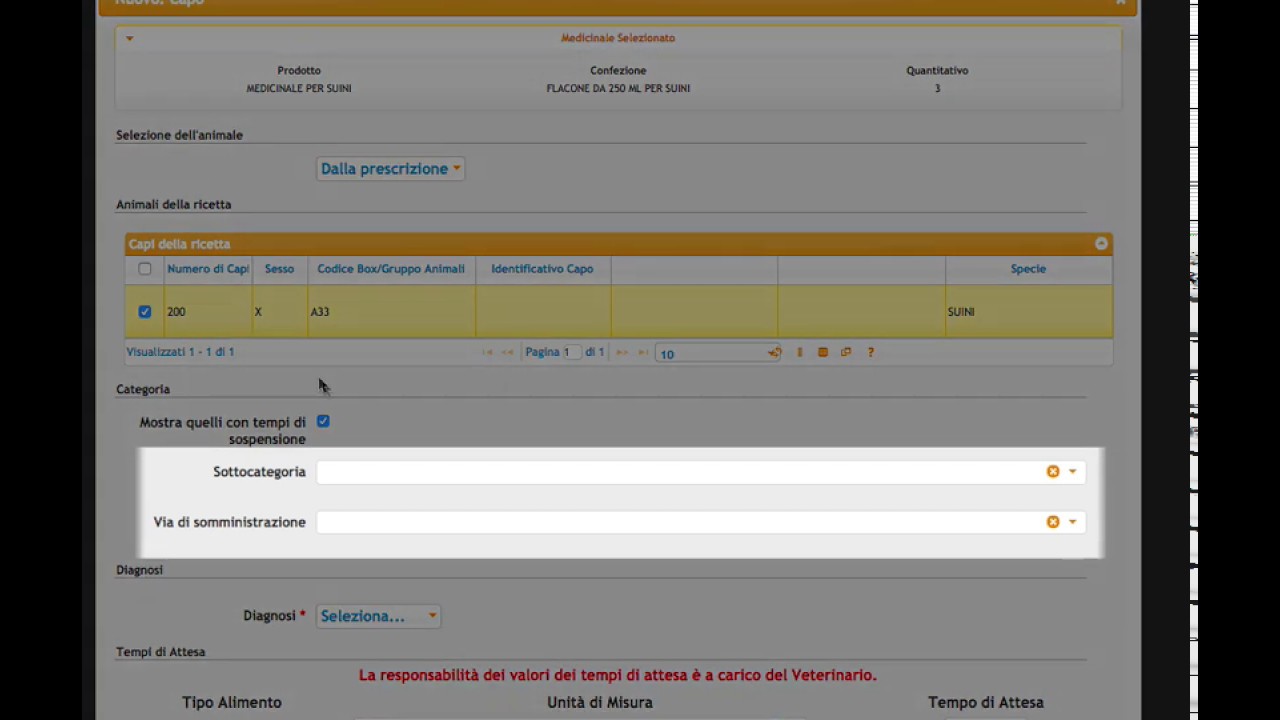
Task: Click the MEDICINALE PER SUINI product text
Action: (x=299, y=89)
